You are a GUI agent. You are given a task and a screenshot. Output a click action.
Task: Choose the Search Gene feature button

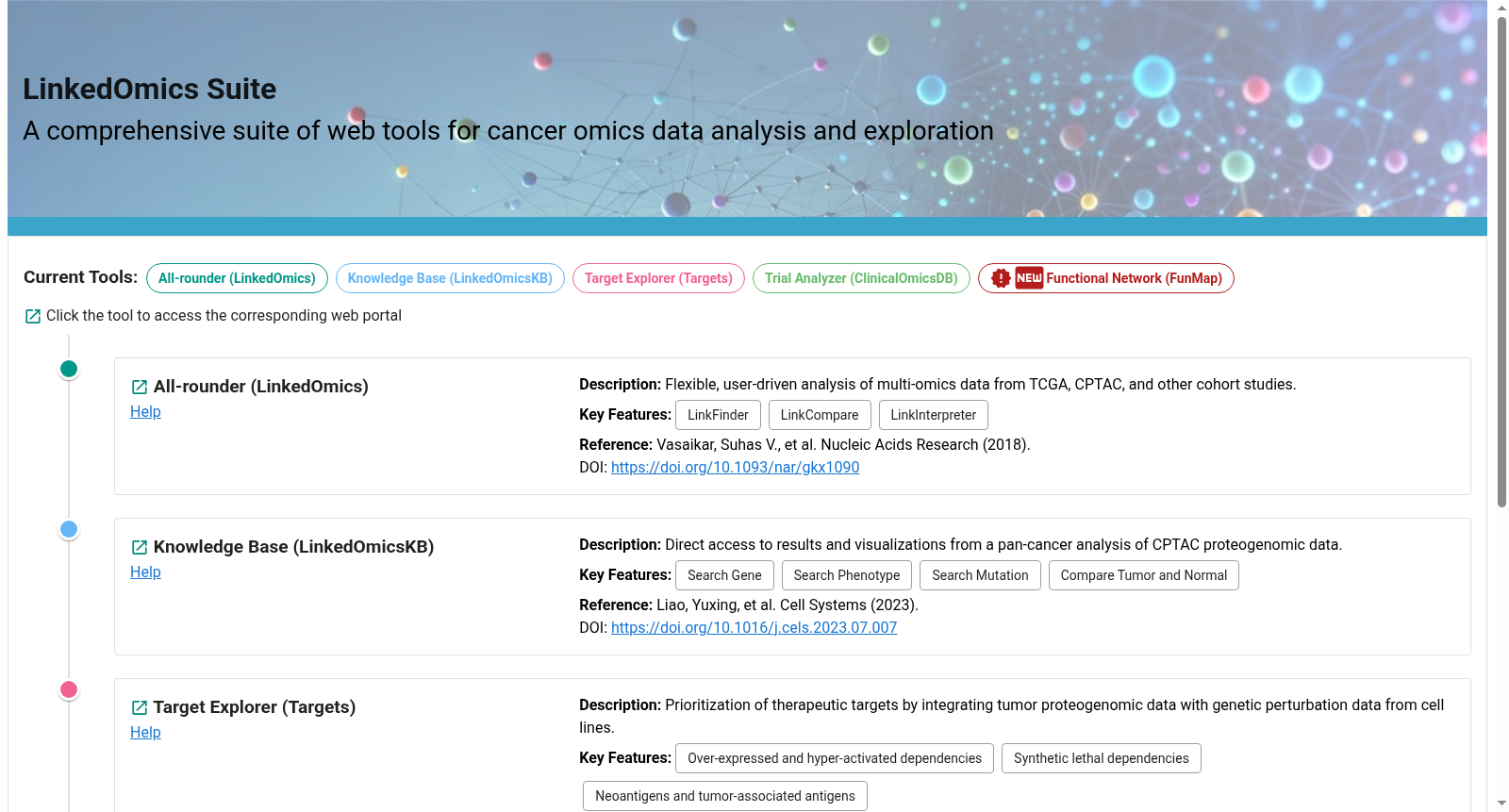(x=724, y=575)
